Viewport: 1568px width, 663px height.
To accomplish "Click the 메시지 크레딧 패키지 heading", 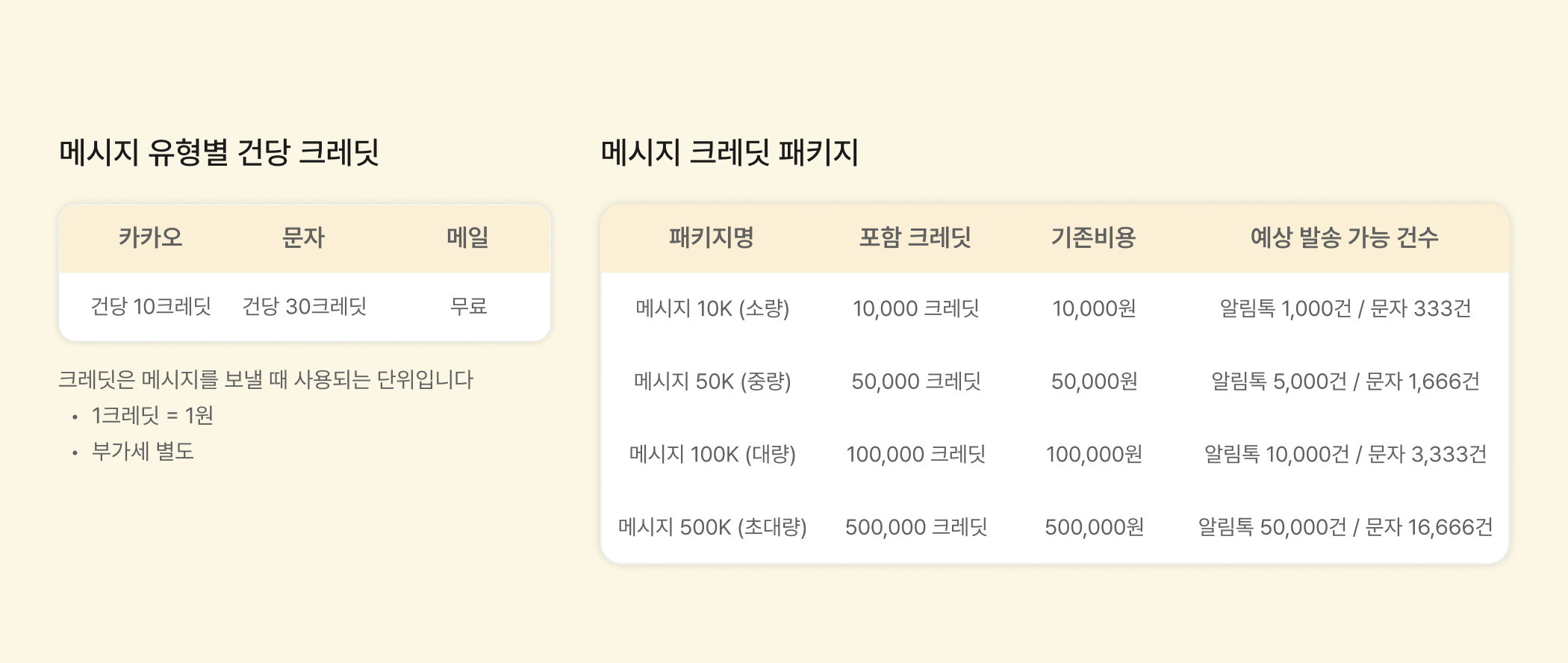I will pyautogui.click(x=729, y=152).
